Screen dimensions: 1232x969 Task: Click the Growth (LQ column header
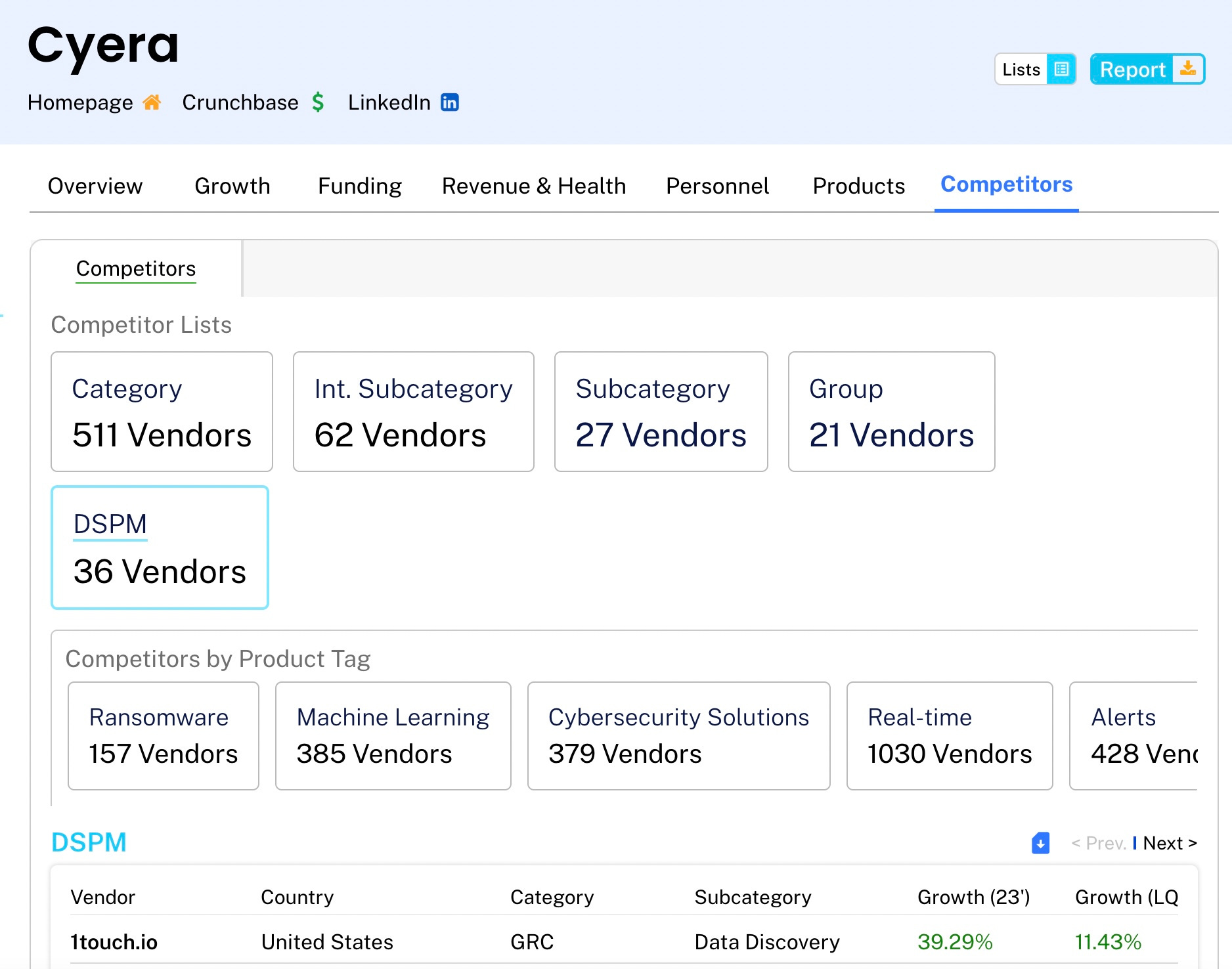(1127, 897)
